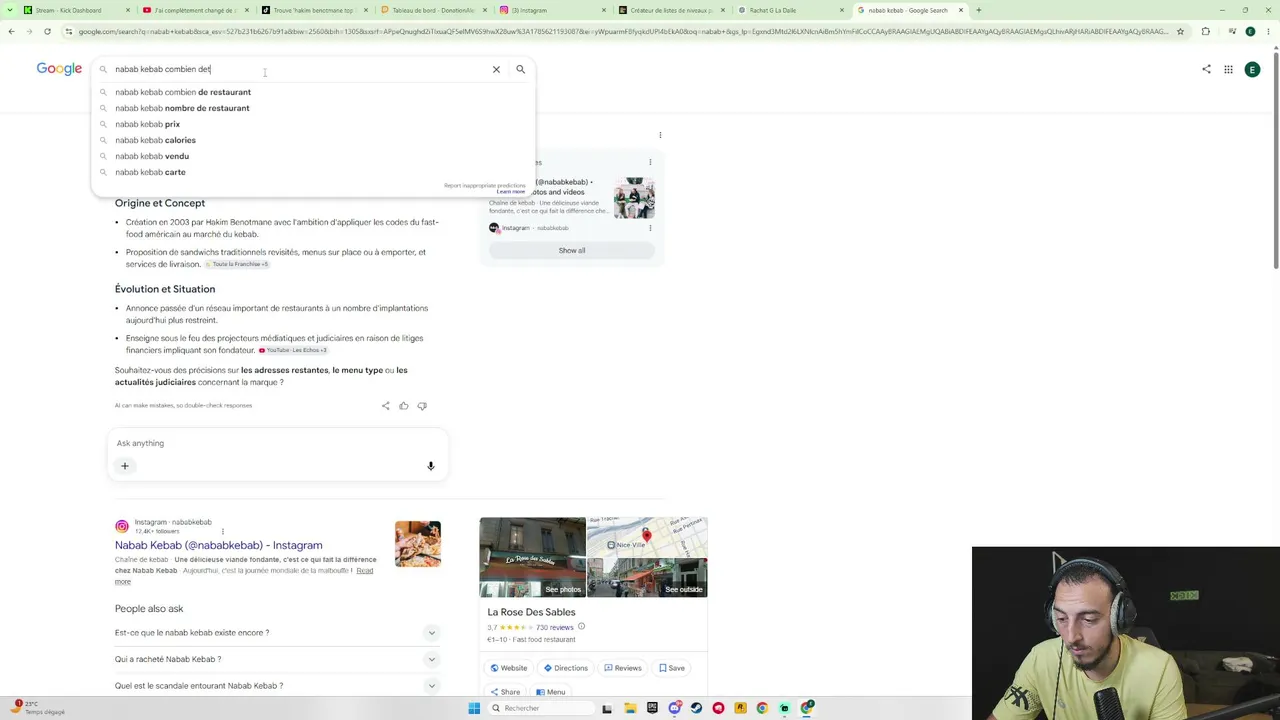1280x720 pixels.
Task: Go to the Google home logo
Action: click(x=59, y=69)
